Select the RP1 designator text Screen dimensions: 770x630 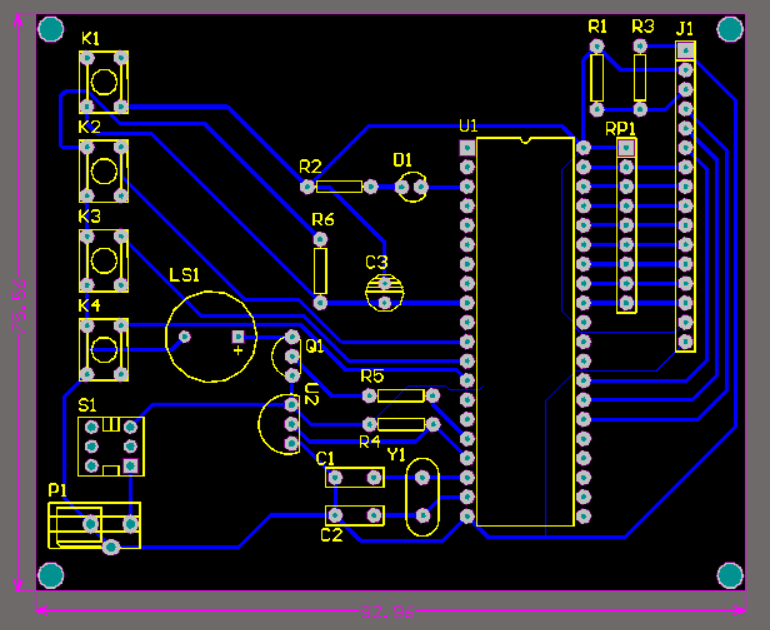click(621, 129)
